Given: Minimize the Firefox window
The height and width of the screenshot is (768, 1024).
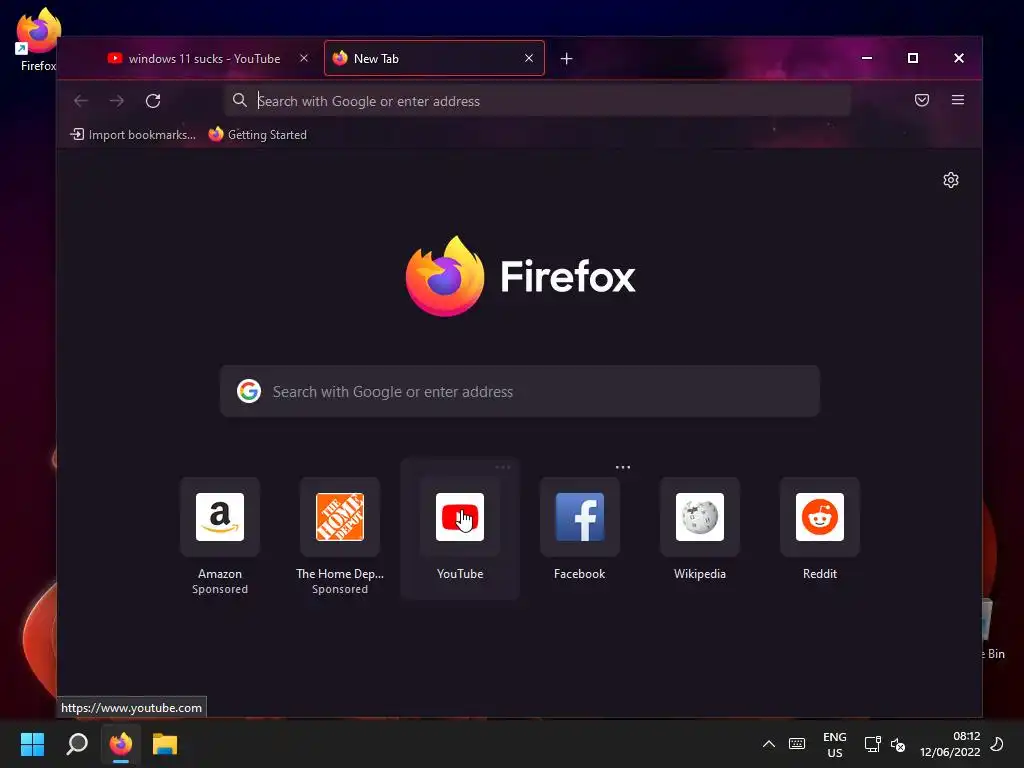Looking at the screenshot, I should pos(867,58).
